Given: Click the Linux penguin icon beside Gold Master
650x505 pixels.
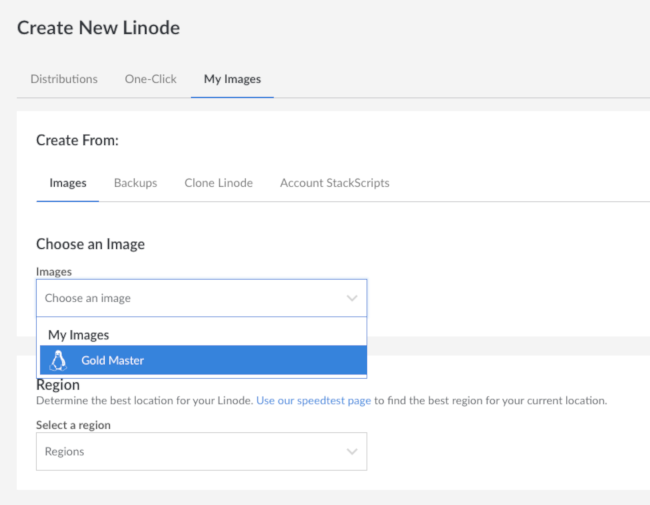Looking at the screenshot, I should (57, 360).
